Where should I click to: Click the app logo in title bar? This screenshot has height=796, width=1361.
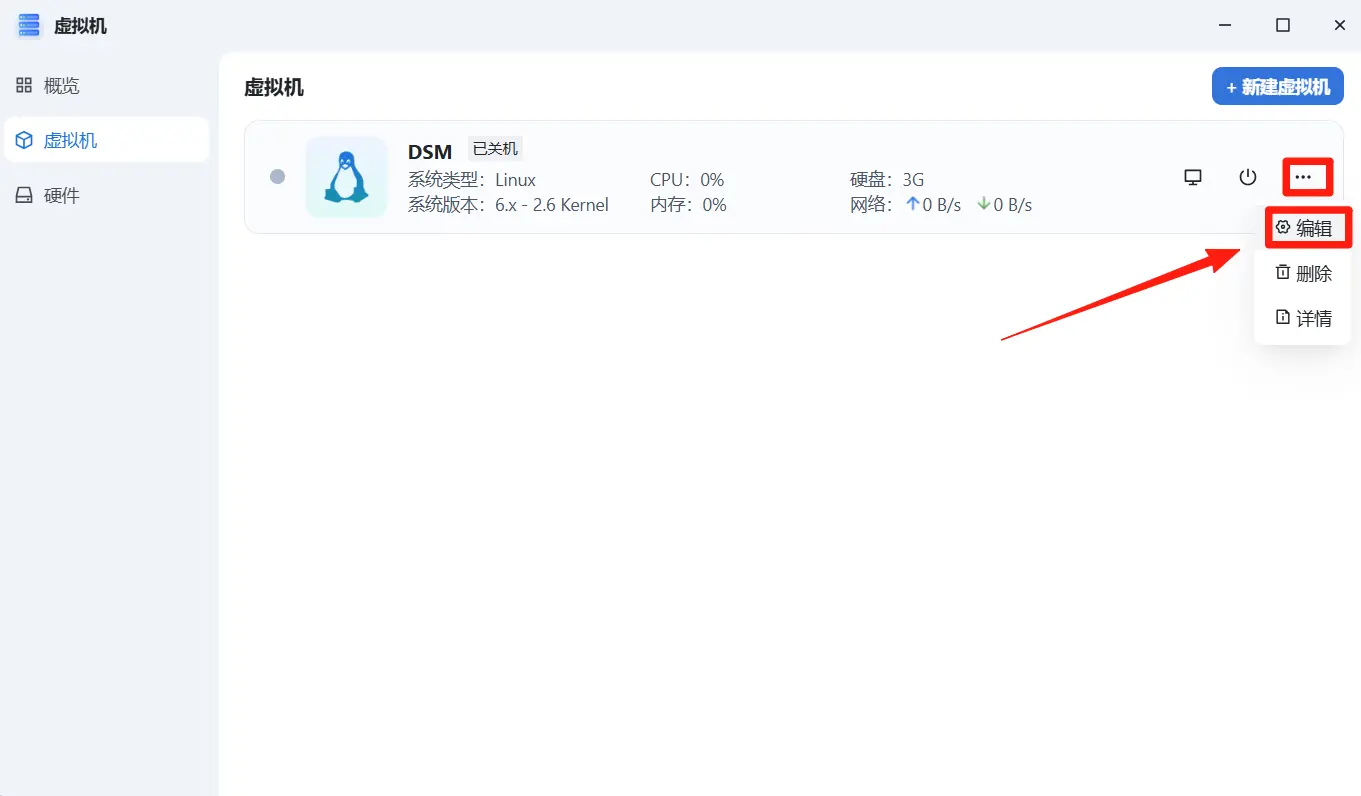pyautogui.click(x=29, y=26)
